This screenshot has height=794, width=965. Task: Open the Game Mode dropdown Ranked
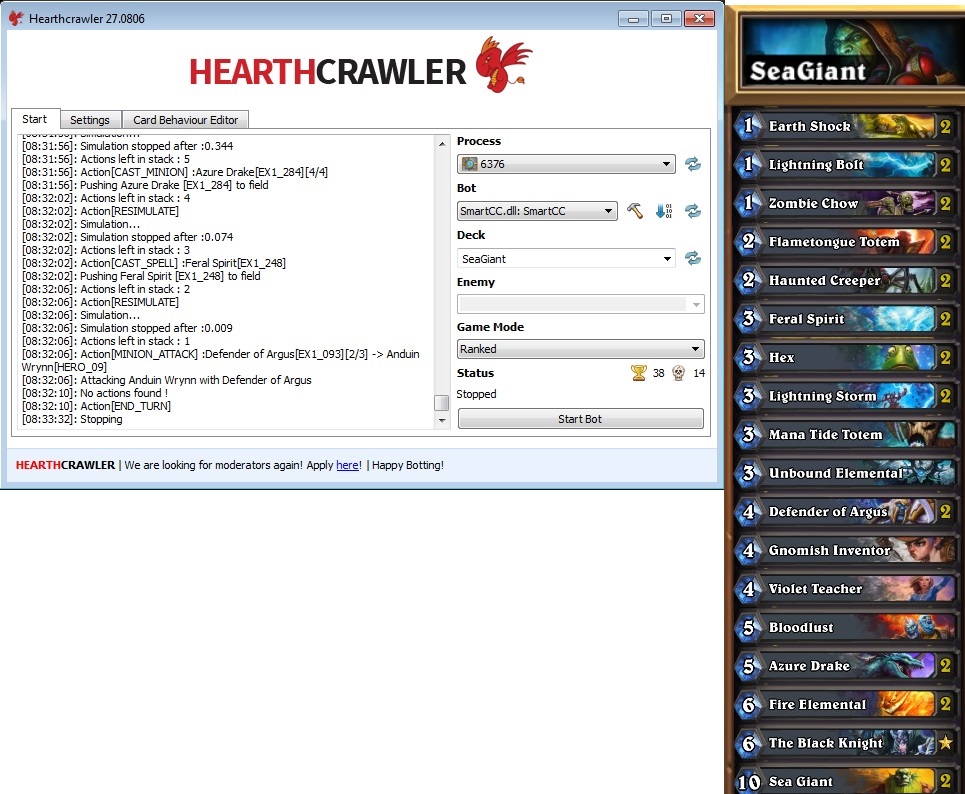click(580, 349)
